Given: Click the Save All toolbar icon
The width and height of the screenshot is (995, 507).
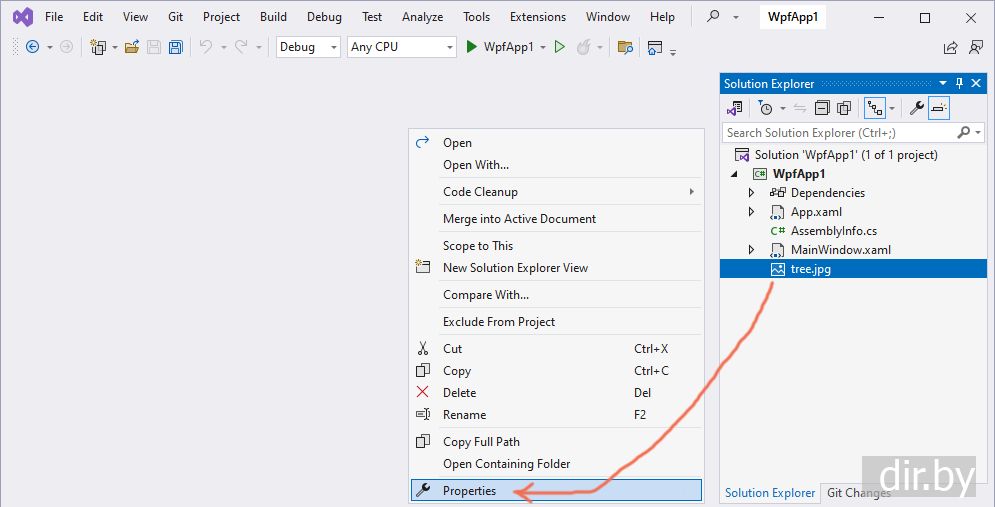Looking at the screenshot, I should point(176,47).
